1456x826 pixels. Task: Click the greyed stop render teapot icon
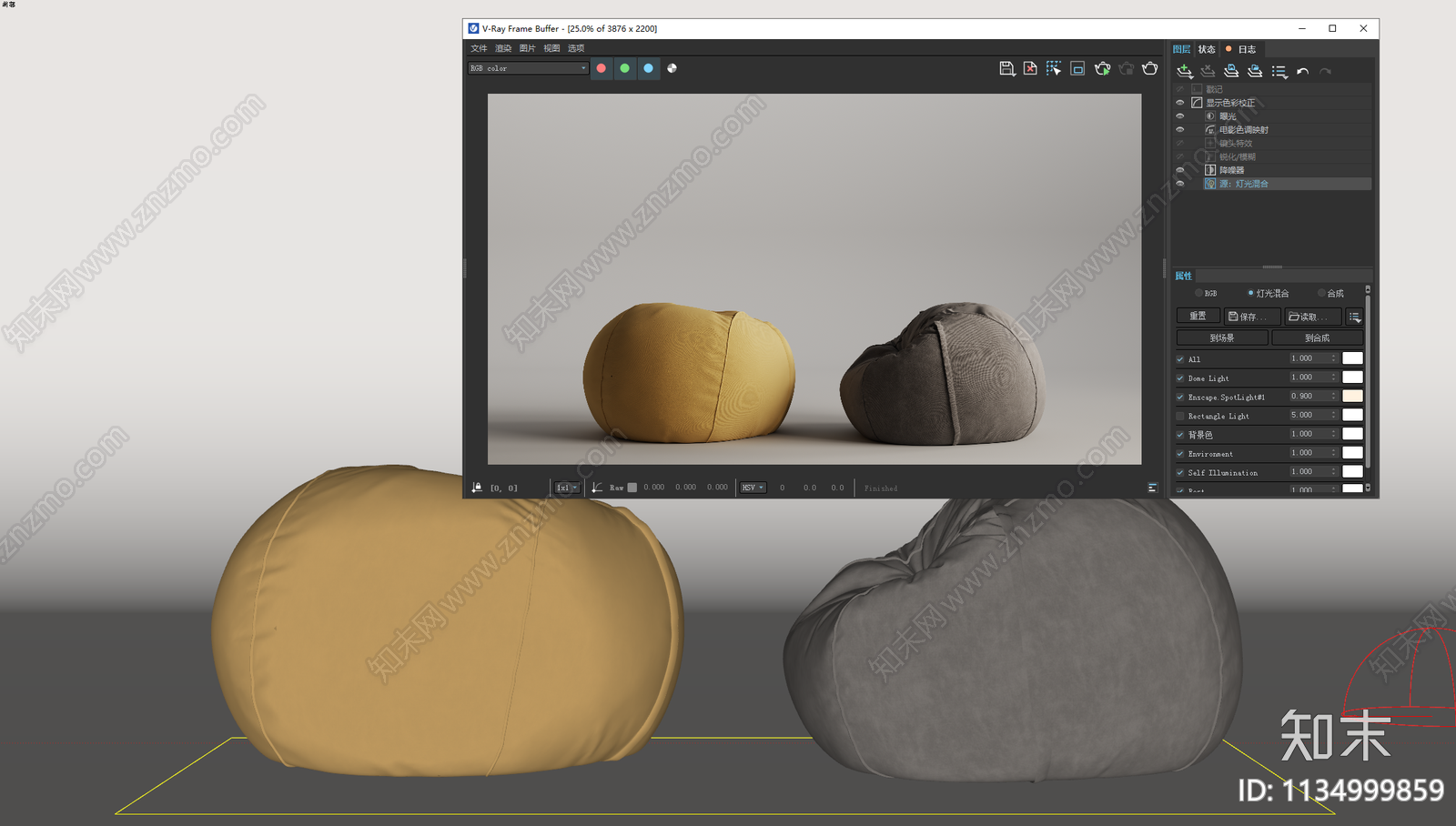pos(1127,68)
